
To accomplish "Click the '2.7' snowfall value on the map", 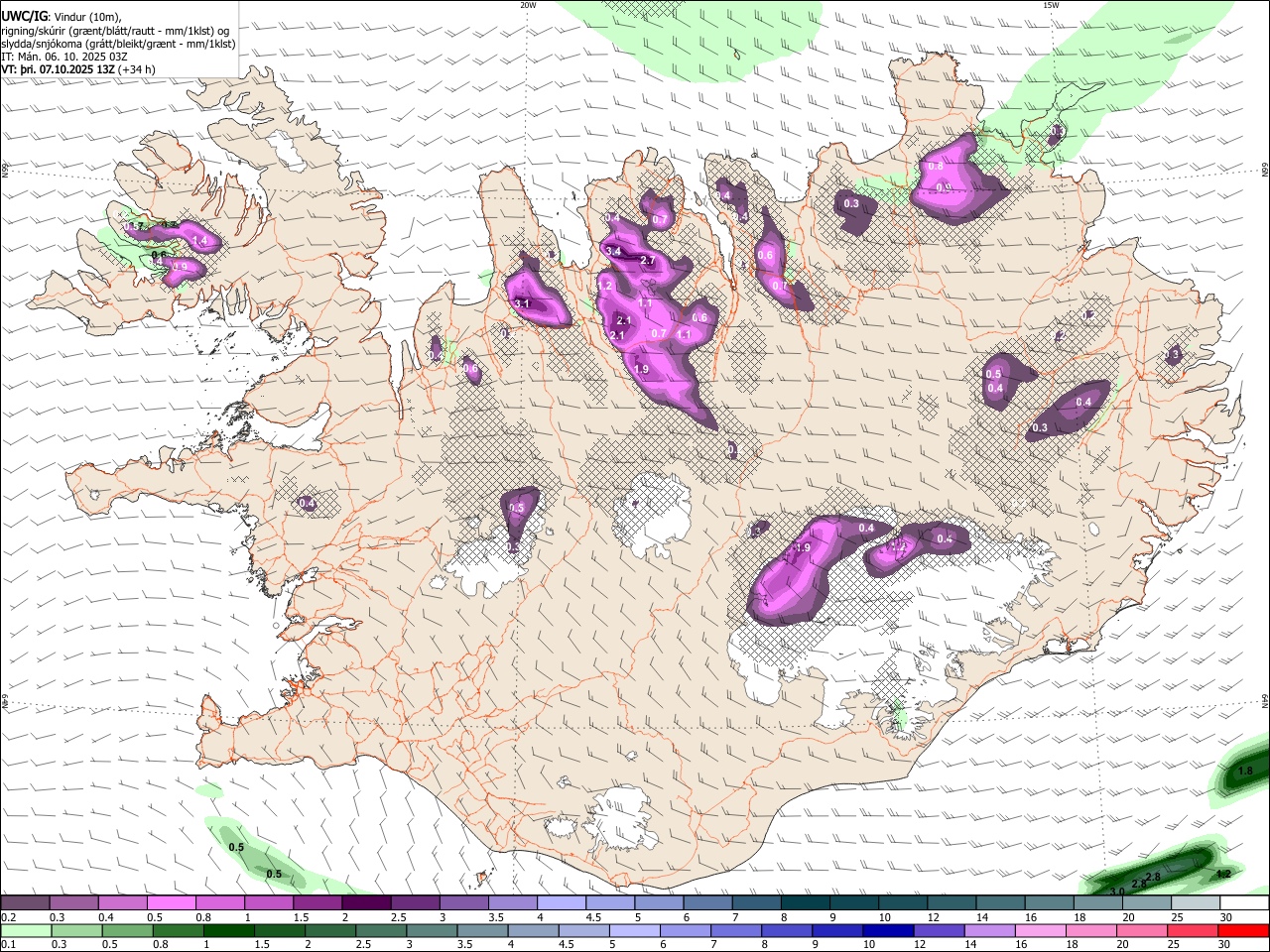I will point(648,261).
